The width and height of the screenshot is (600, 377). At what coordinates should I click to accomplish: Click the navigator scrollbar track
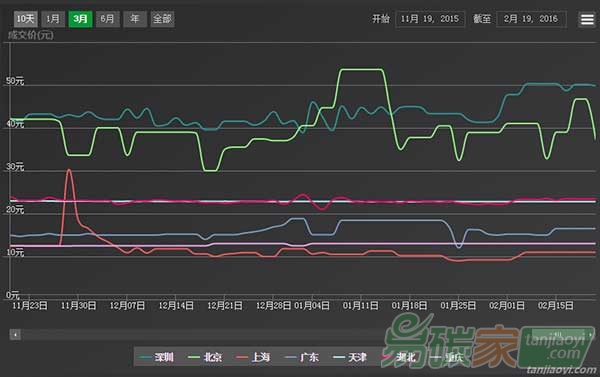coord(276,335)
